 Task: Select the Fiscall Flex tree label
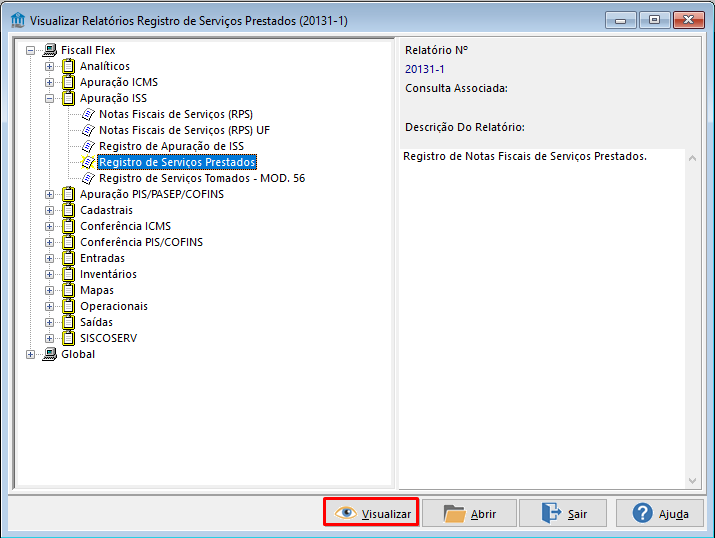88,50
